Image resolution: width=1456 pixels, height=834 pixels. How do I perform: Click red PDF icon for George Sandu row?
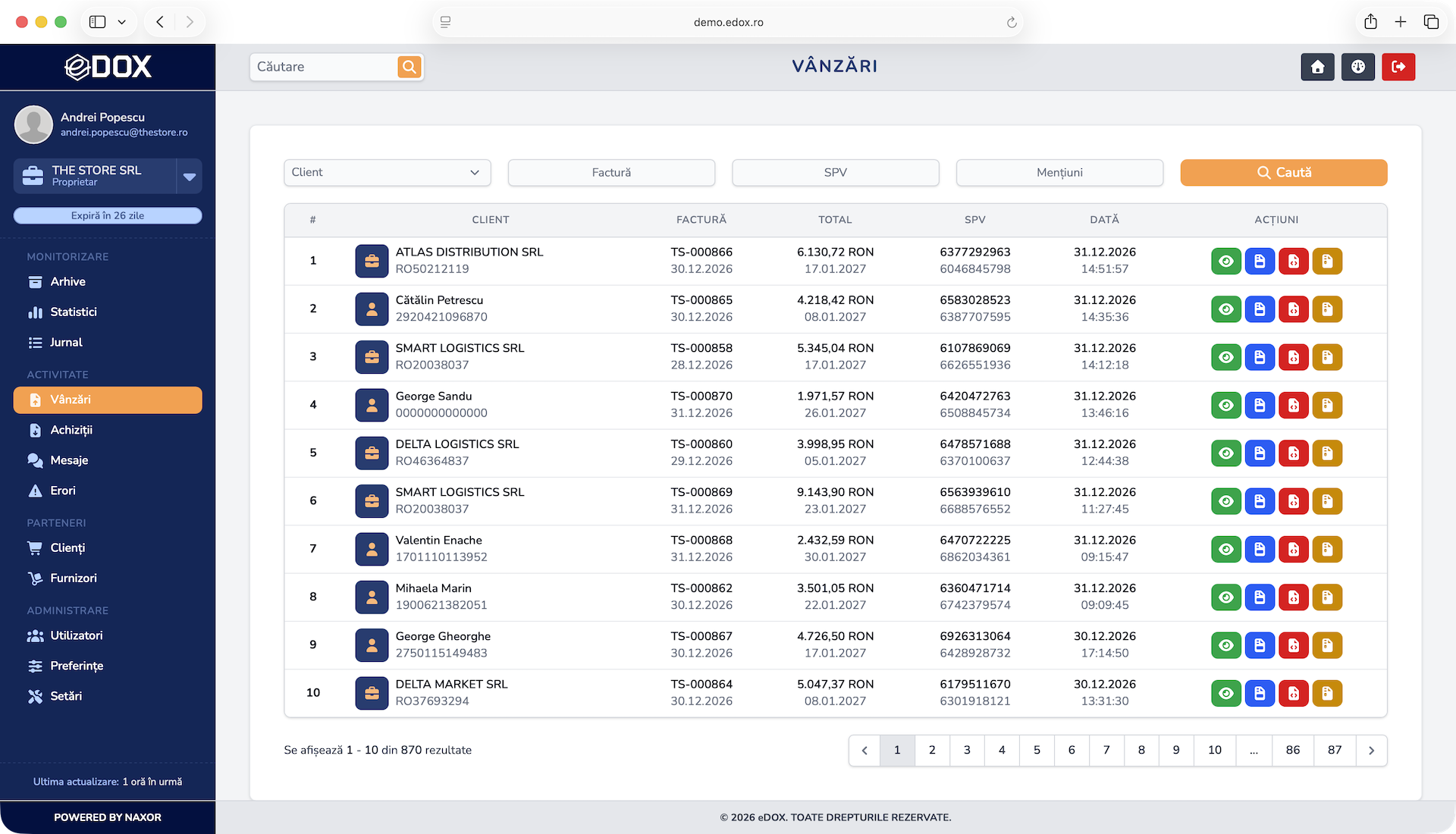pyautogui.click(x=1293, y=405)
